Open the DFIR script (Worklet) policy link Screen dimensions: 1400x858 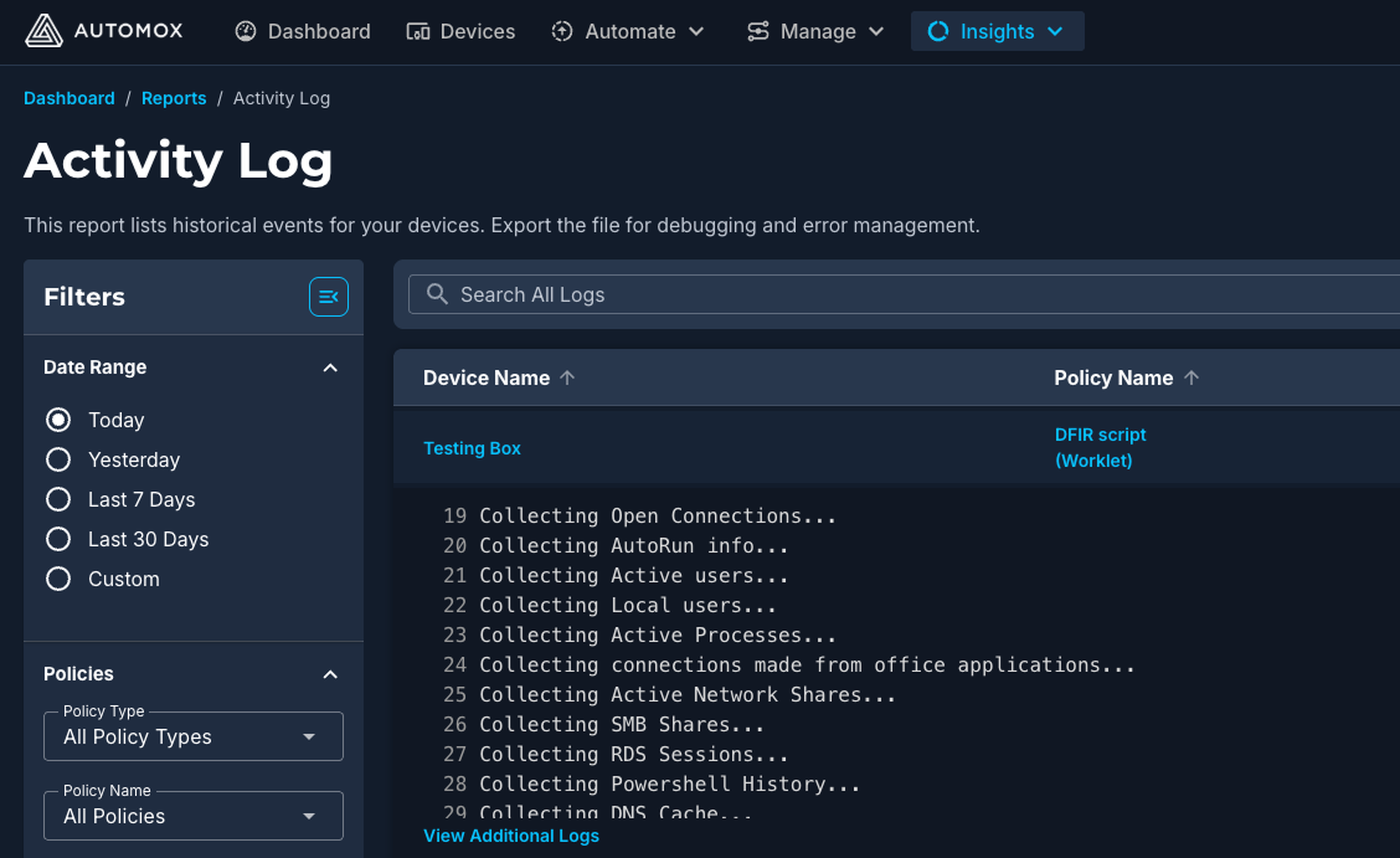(x=1100, y=448)
